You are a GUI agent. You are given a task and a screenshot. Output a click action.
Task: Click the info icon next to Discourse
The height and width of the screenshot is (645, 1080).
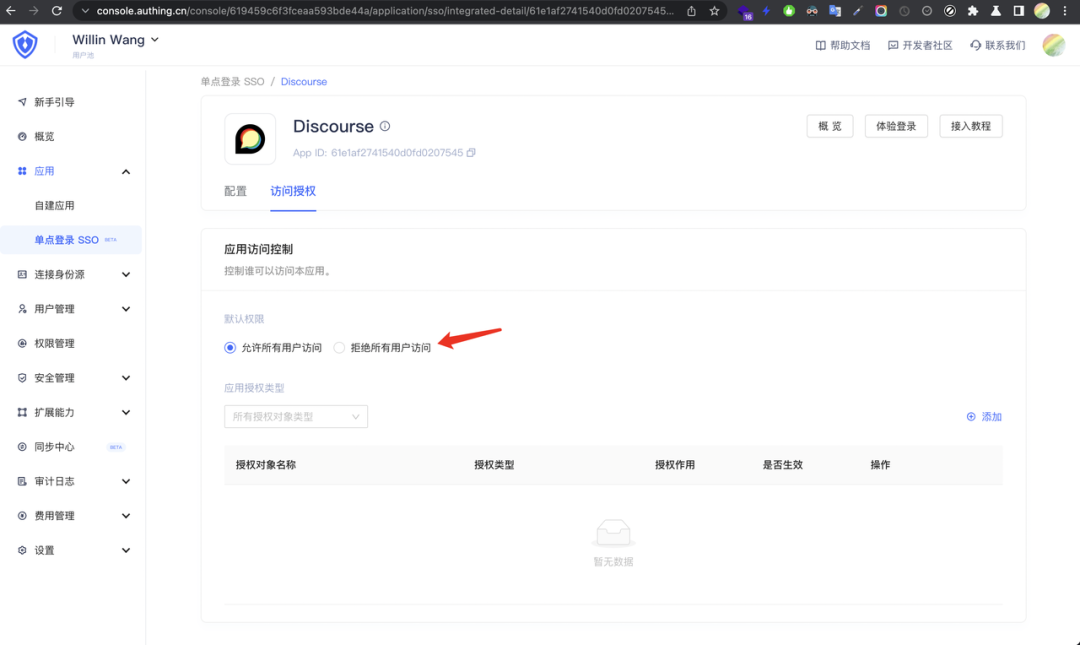385,126
